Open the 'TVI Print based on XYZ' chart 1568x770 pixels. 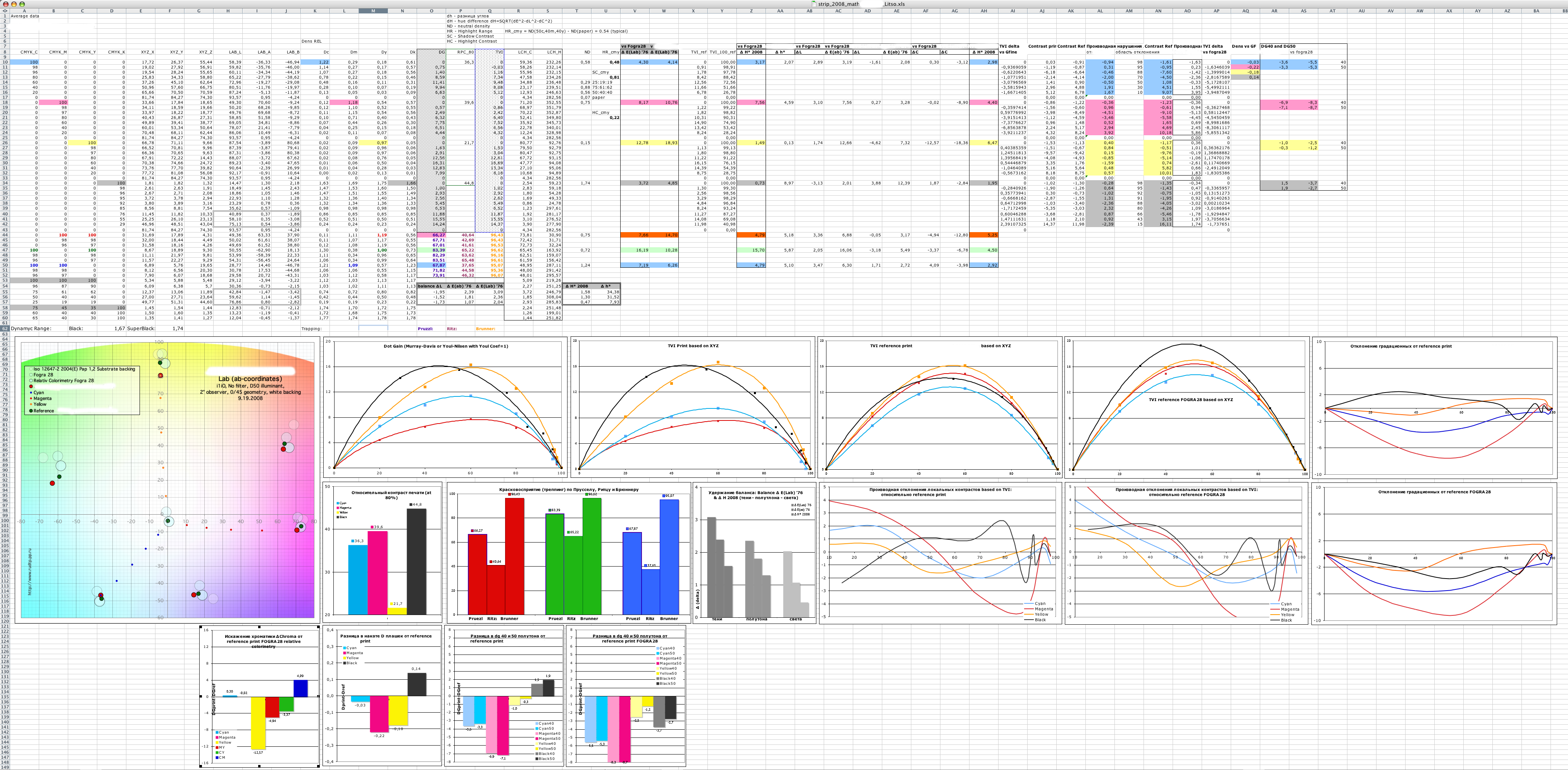coord(693,346)
